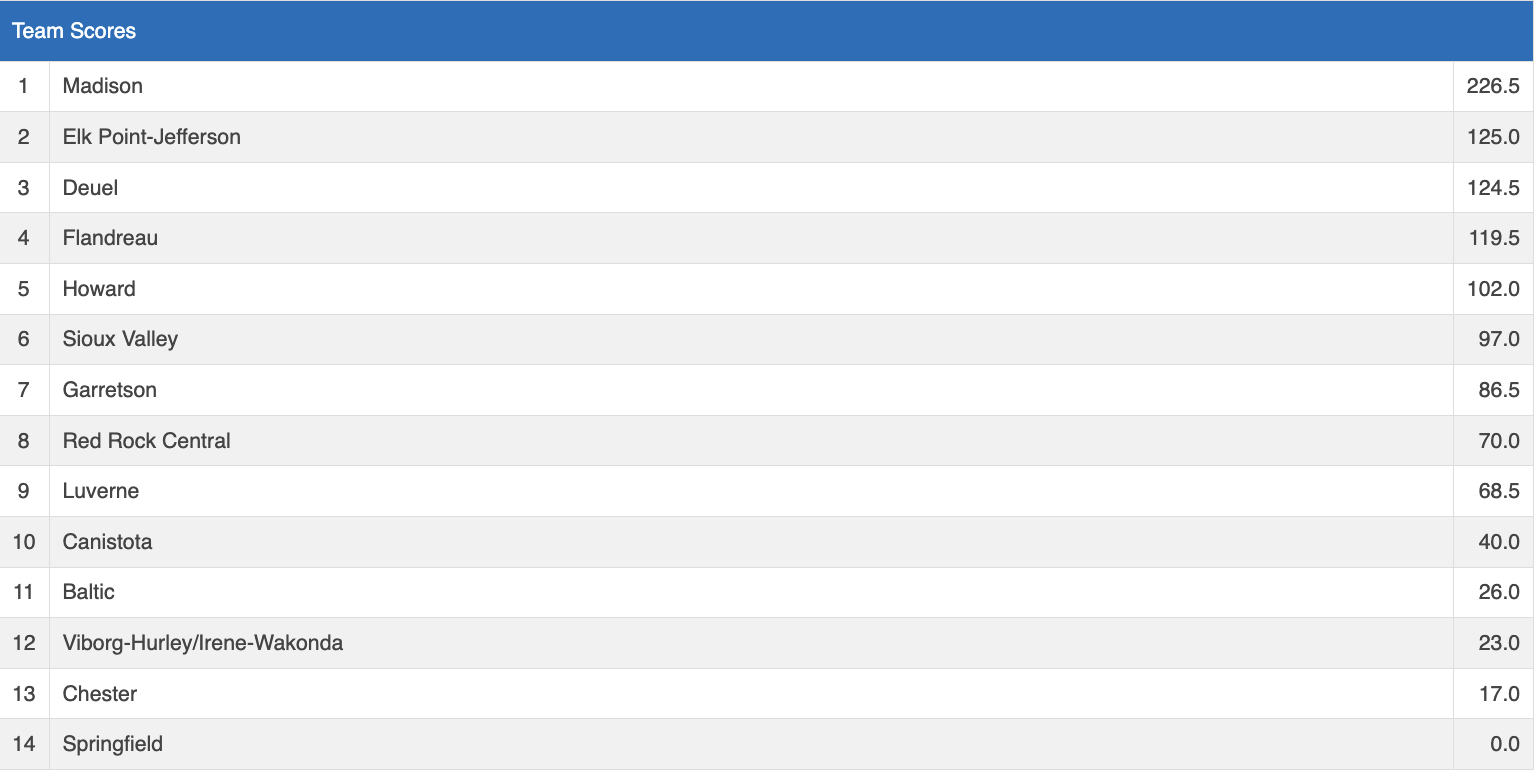Select the Baltic team row

coord(89,592)
